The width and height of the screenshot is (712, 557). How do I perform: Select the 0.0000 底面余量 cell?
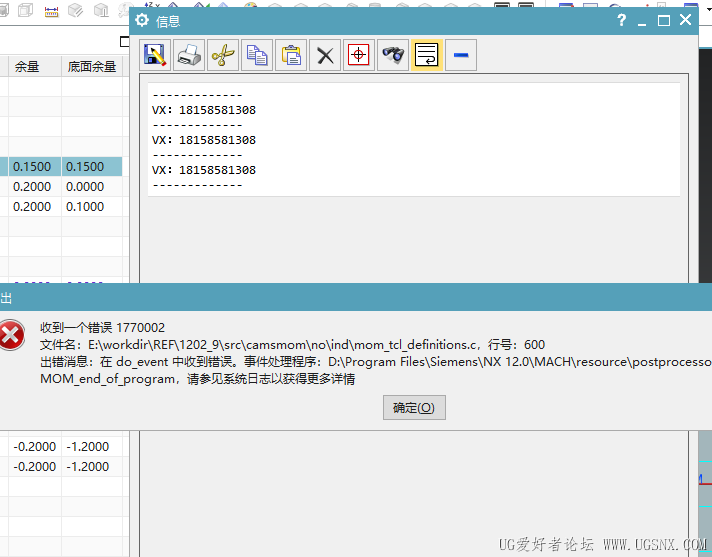(92, 187)
